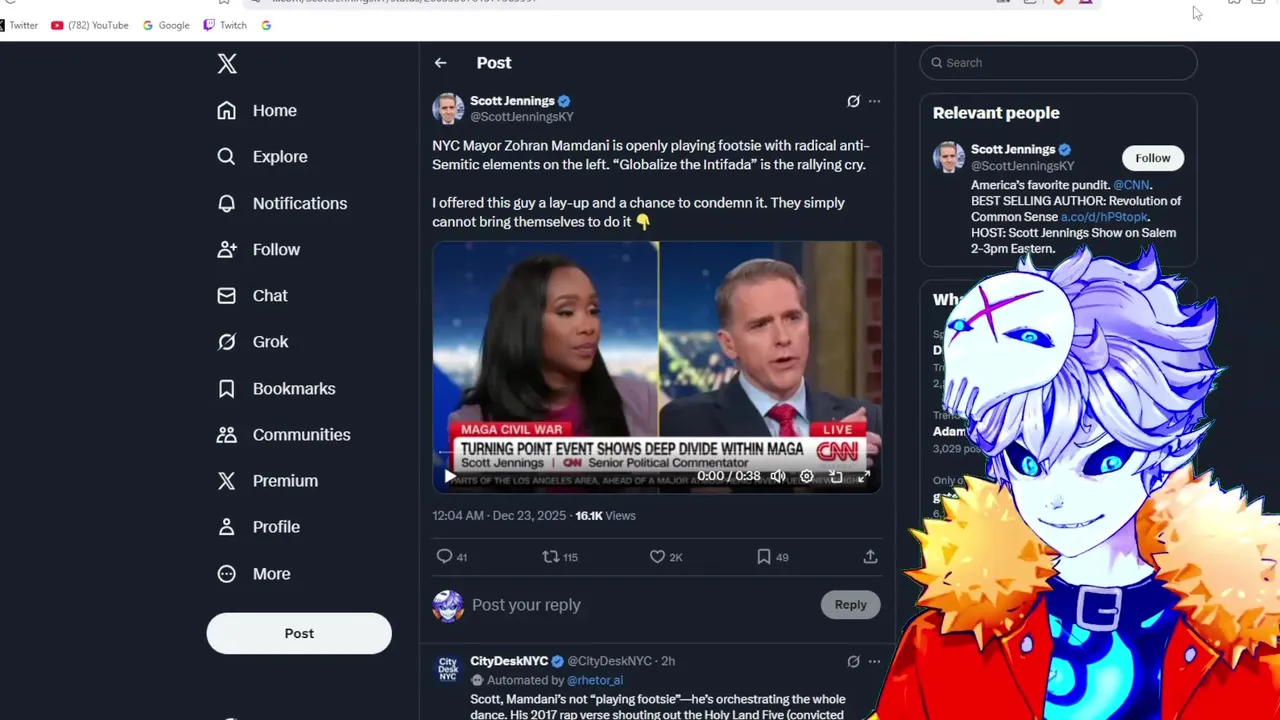1280x720 pixels.
Task: Toggle picture-in-picture on the video
Action: 835,476
